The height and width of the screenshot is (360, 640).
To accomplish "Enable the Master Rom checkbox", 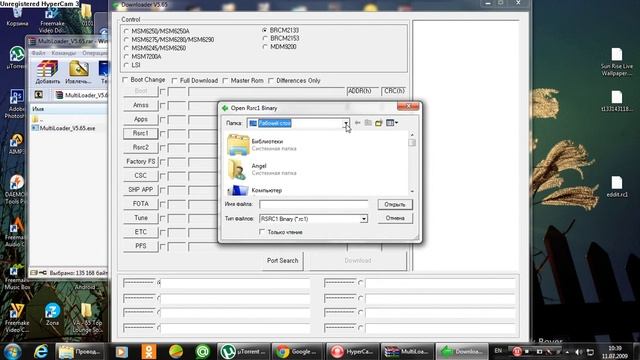I will click(x=225, y=81).
